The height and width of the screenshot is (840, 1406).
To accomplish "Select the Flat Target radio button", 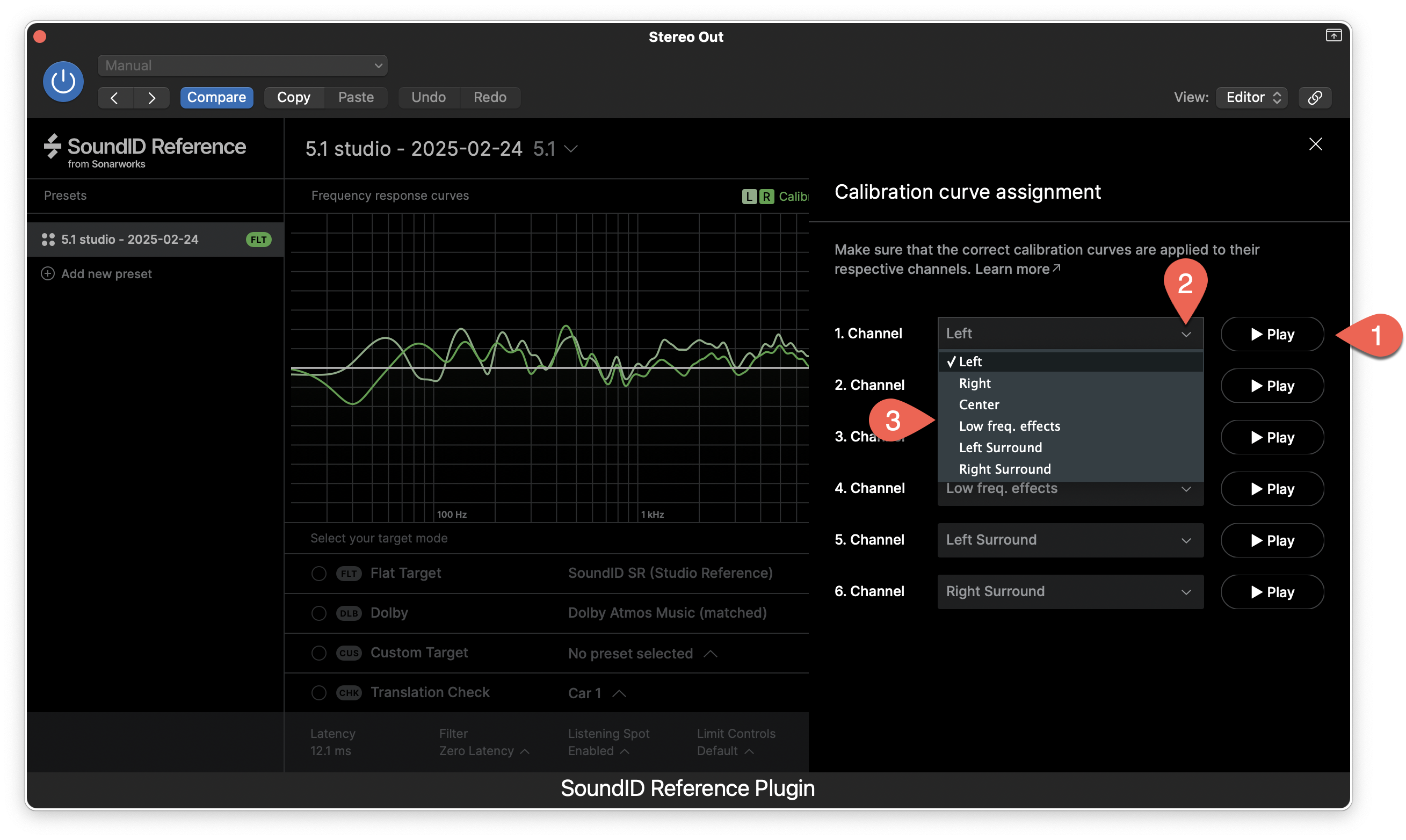I will [x=318, y=574].
